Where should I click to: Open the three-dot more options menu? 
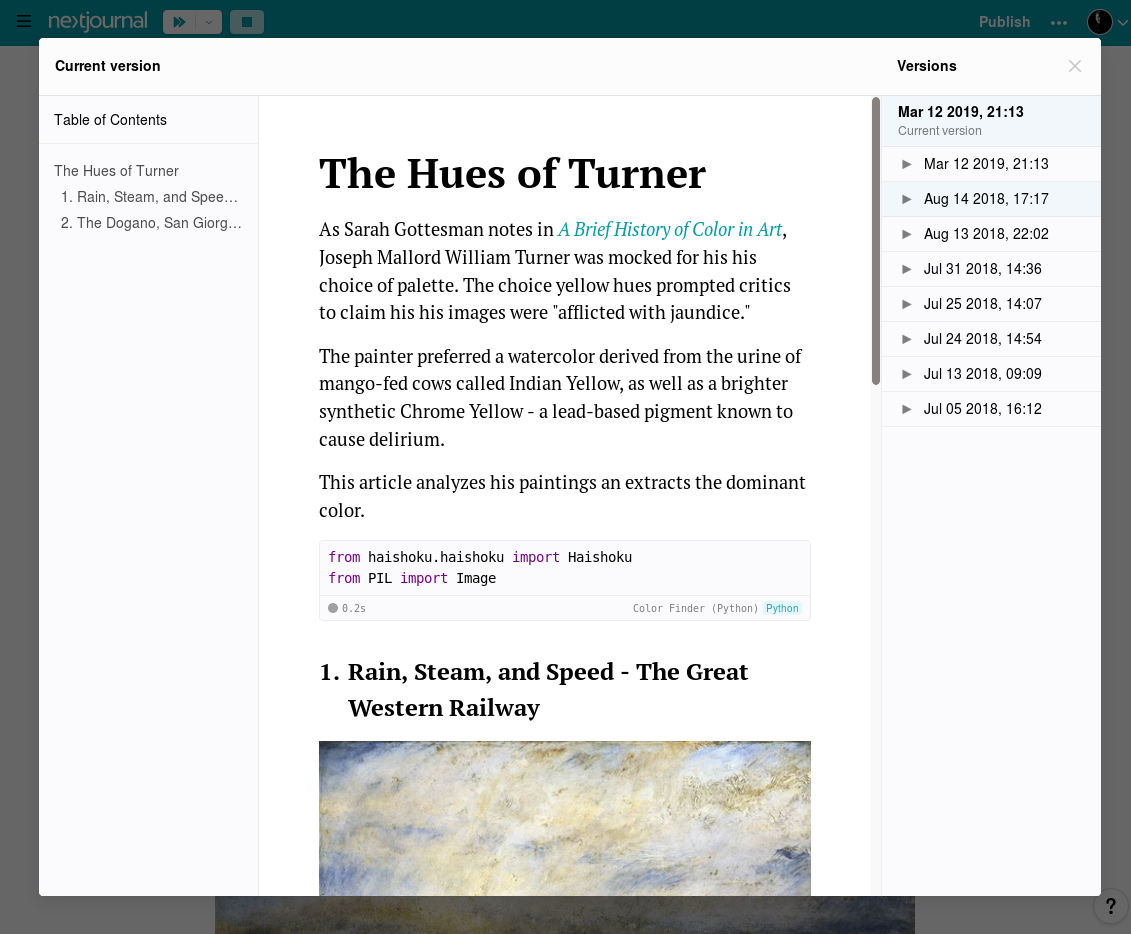1059,22
